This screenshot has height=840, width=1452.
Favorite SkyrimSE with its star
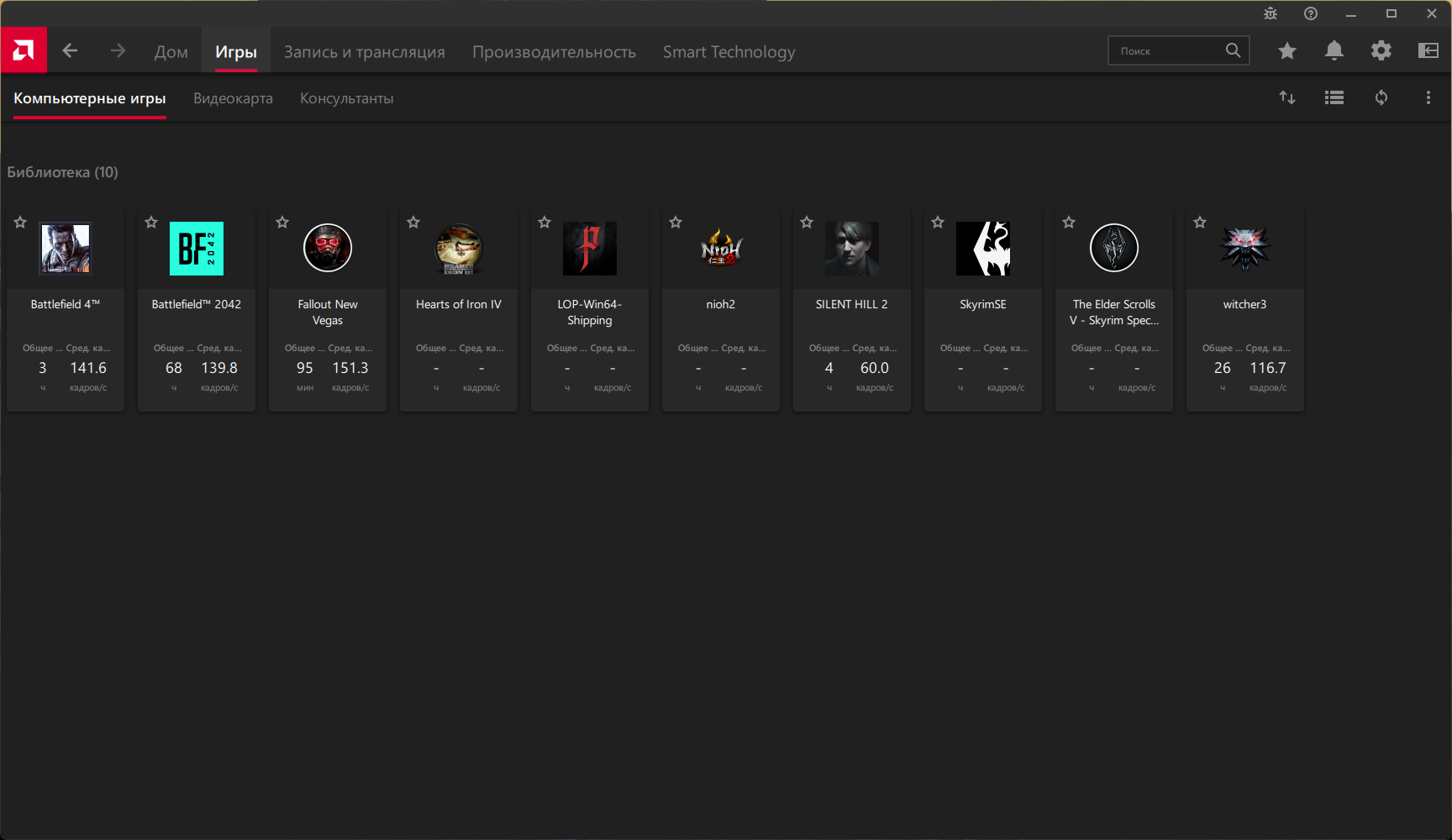point(938,223)
